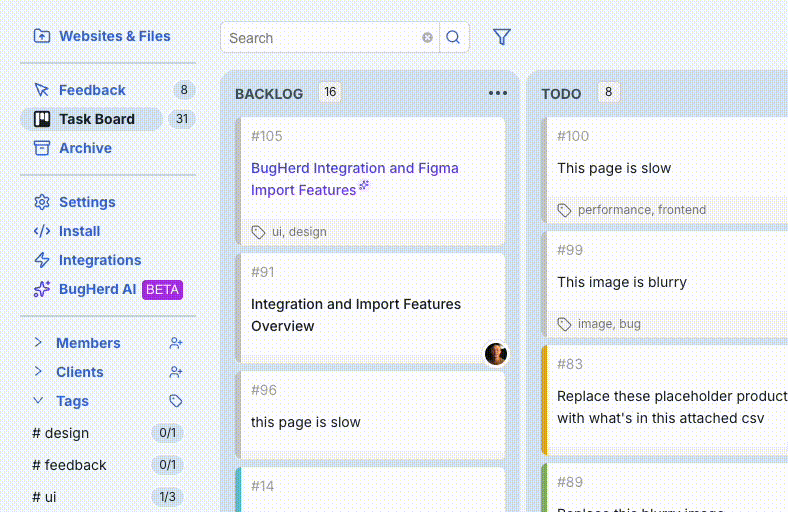Click the tag icon on task #105

[258, 232]
